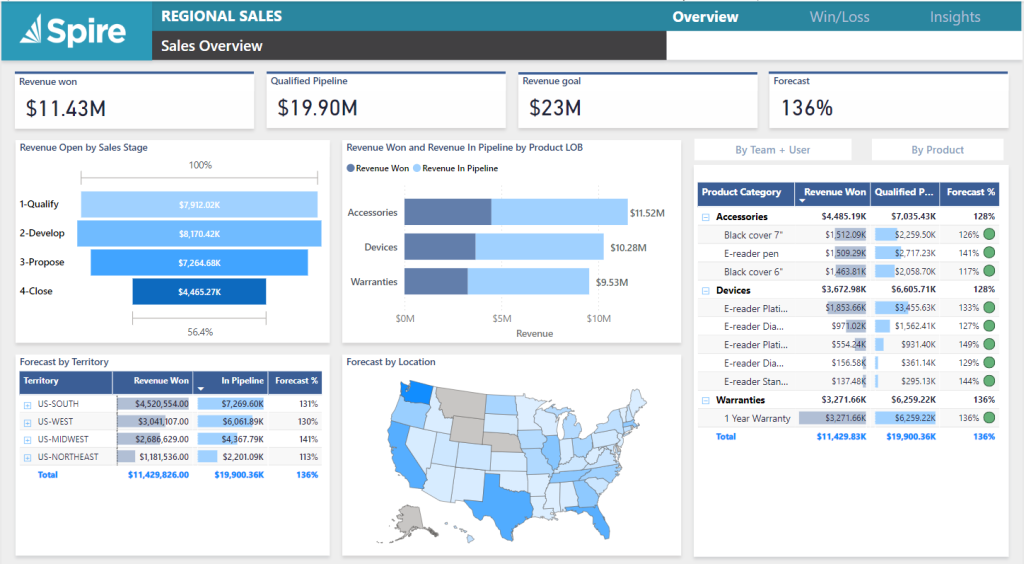
Task: Expand the US-SOUTH territory row
Action: 27,405
